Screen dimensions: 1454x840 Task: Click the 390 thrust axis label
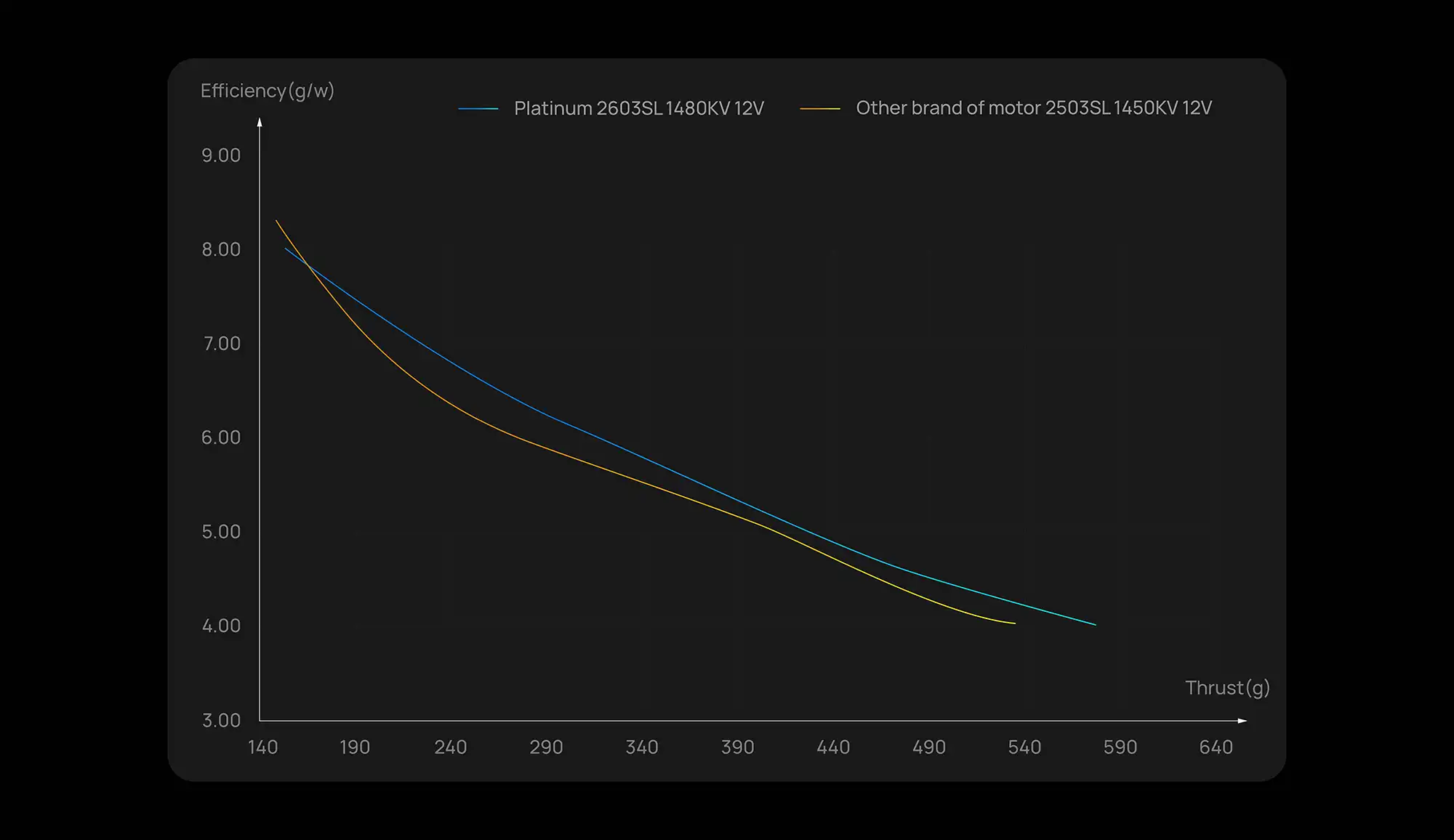(737, 747)
